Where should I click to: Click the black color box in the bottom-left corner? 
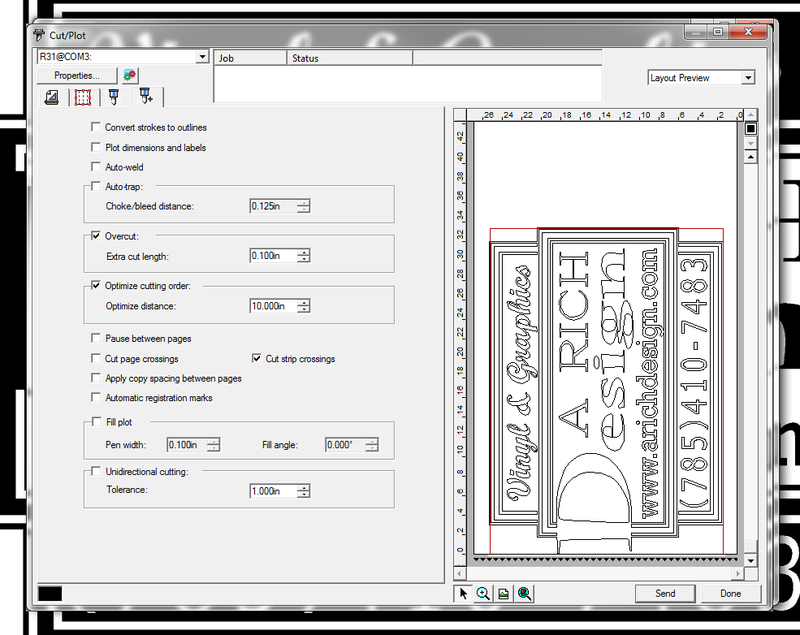(50, 594)
